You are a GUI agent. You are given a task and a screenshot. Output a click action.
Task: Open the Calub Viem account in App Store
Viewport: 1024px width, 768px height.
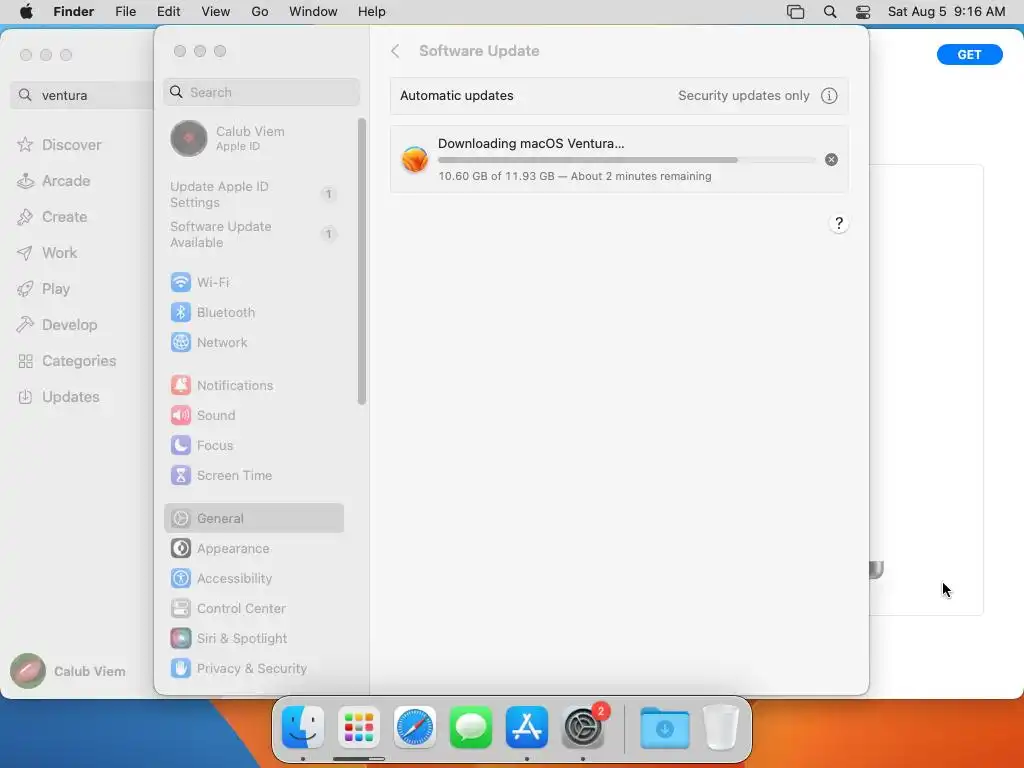click(x=68, y=671)
